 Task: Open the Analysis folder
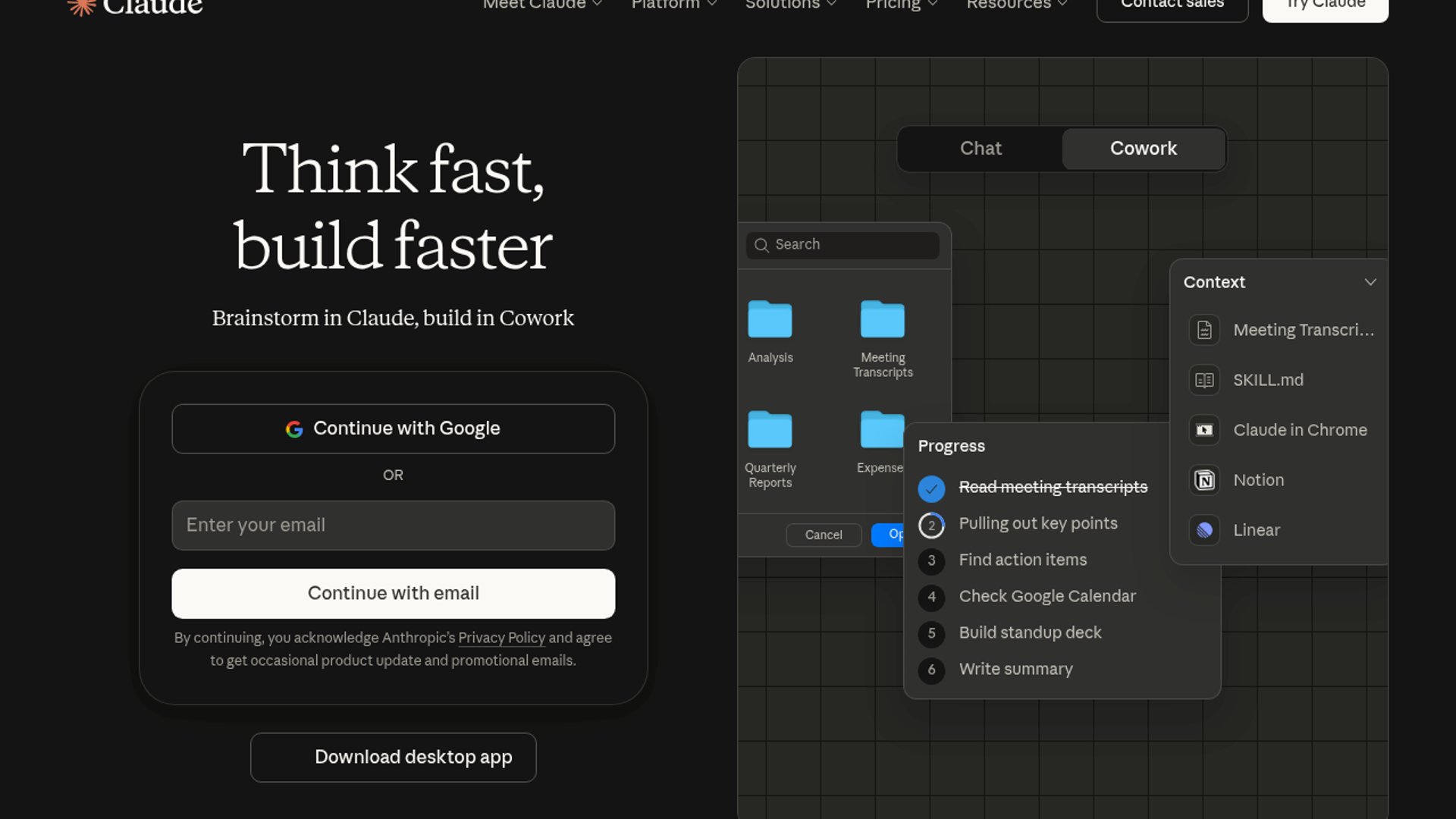[770, 320]
